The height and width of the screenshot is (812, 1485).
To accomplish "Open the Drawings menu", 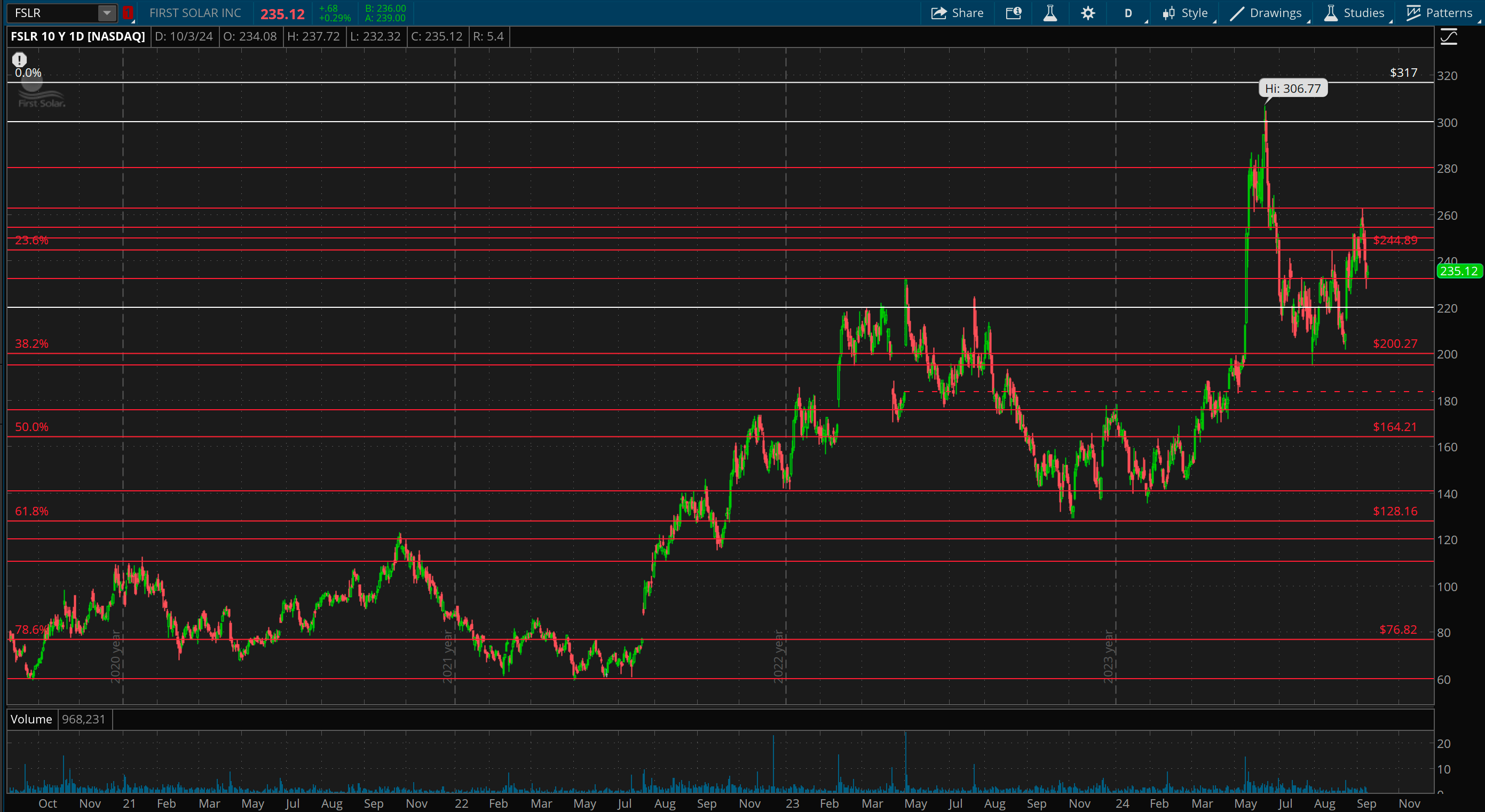I will pyautogui.click(x=1266, y=13).
